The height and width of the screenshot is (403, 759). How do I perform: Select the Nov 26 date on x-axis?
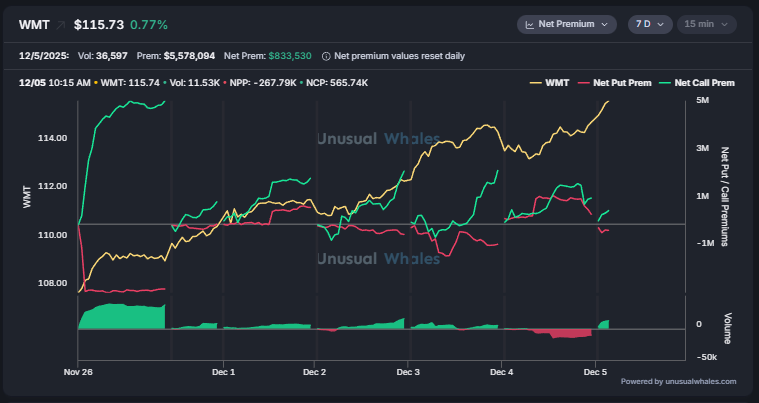pyautogui.click(x=78, y=372)
